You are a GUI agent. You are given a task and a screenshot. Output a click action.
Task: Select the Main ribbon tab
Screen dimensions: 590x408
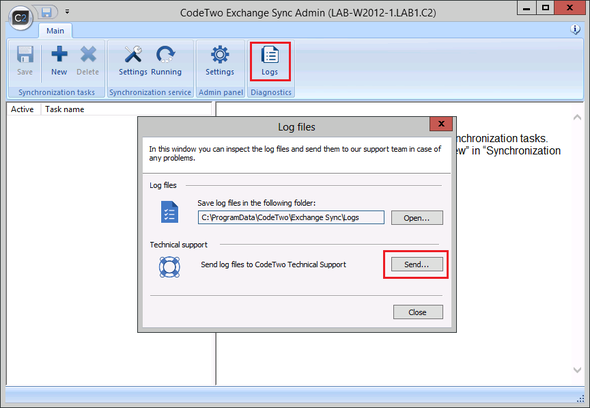[x=55, y=31]
